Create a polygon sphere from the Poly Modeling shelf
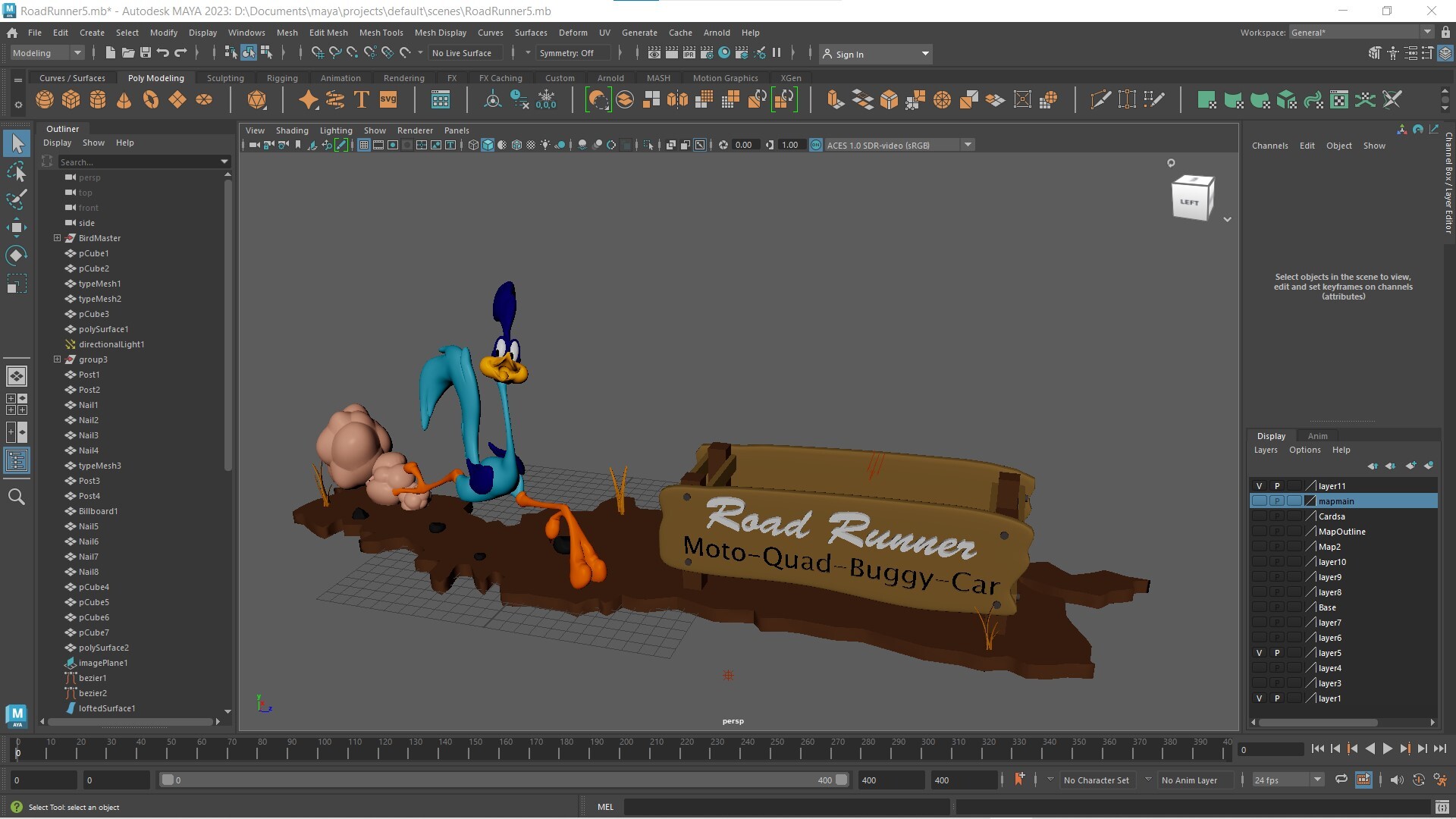 44,99
